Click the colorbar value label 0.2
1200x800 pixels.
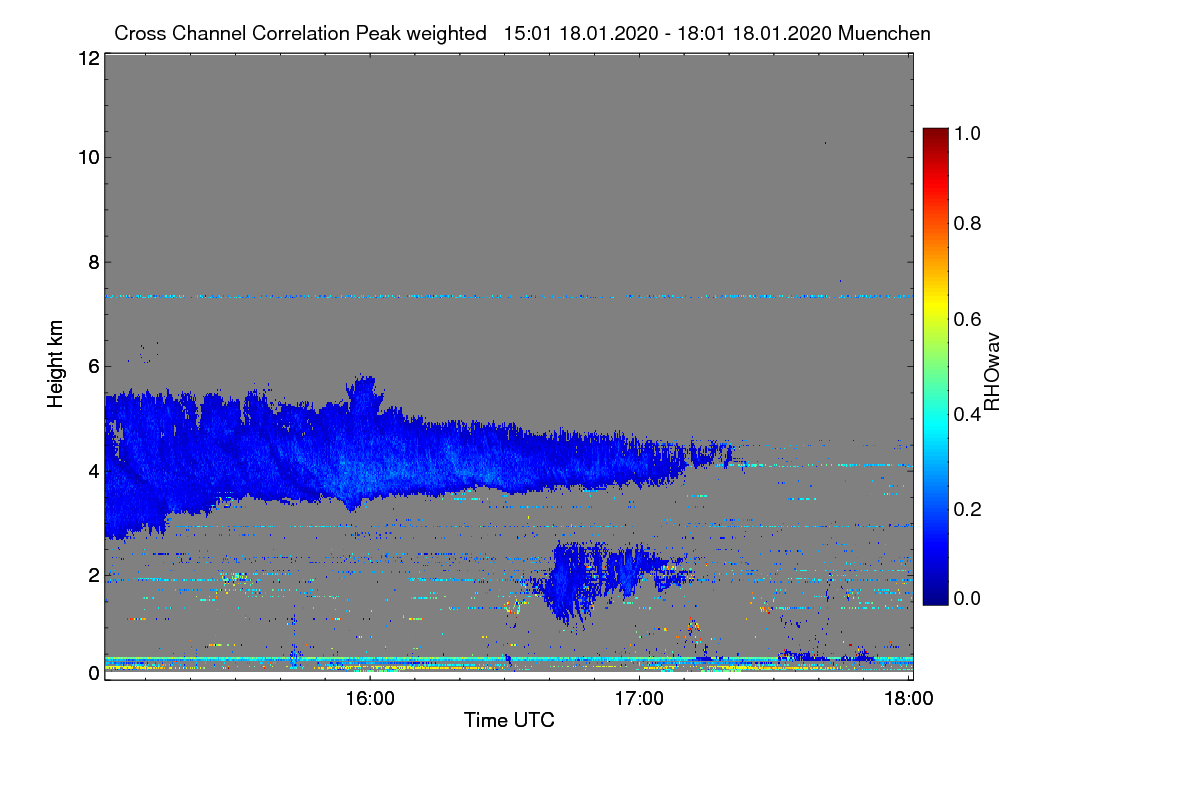968,509
